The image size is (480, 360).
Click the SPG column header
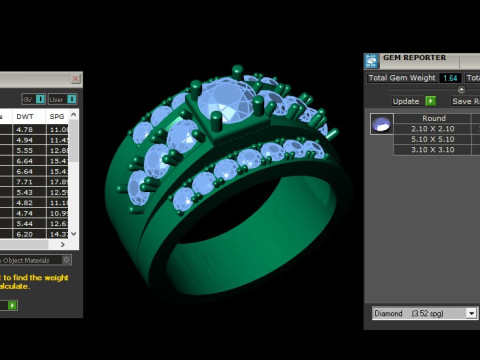[57, 116]
